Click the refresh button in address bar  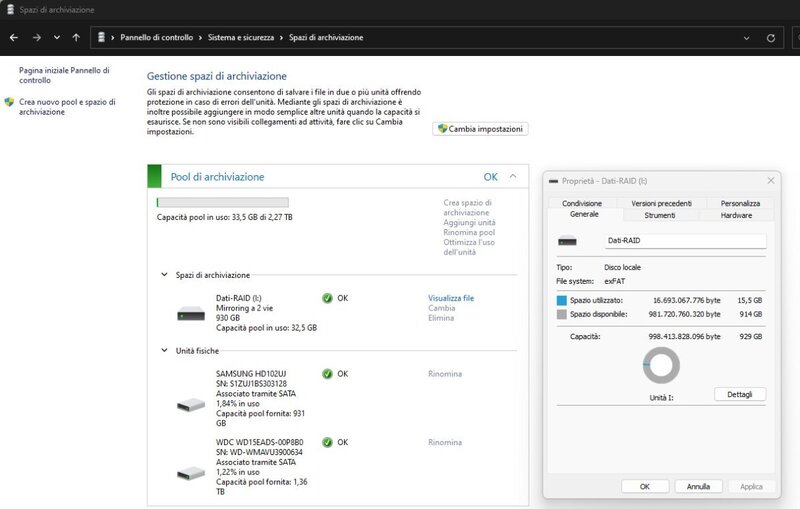click(771, 37)
